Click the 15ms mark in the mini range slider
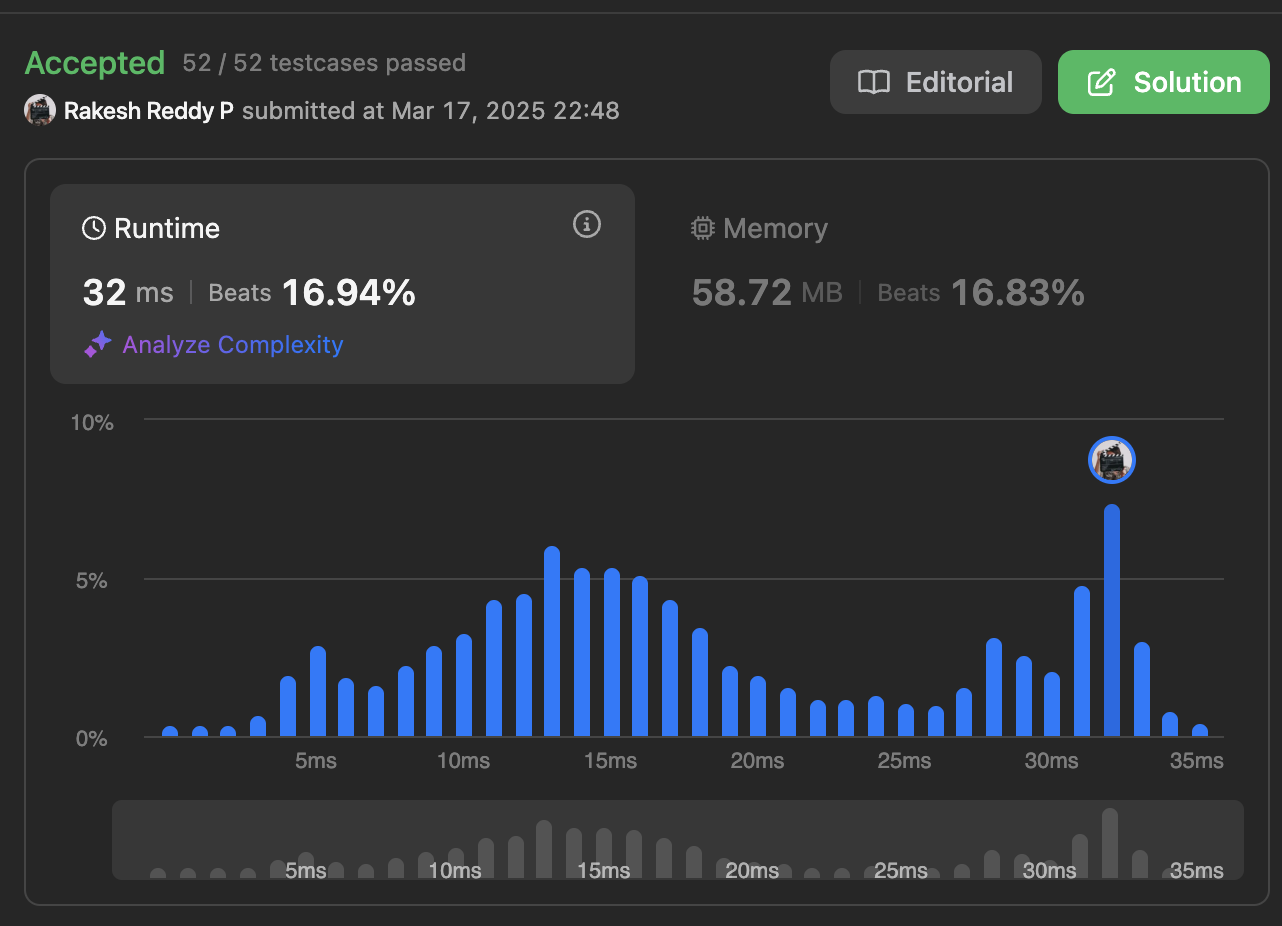Screen dimensions: 1282x926 (604, 871)
